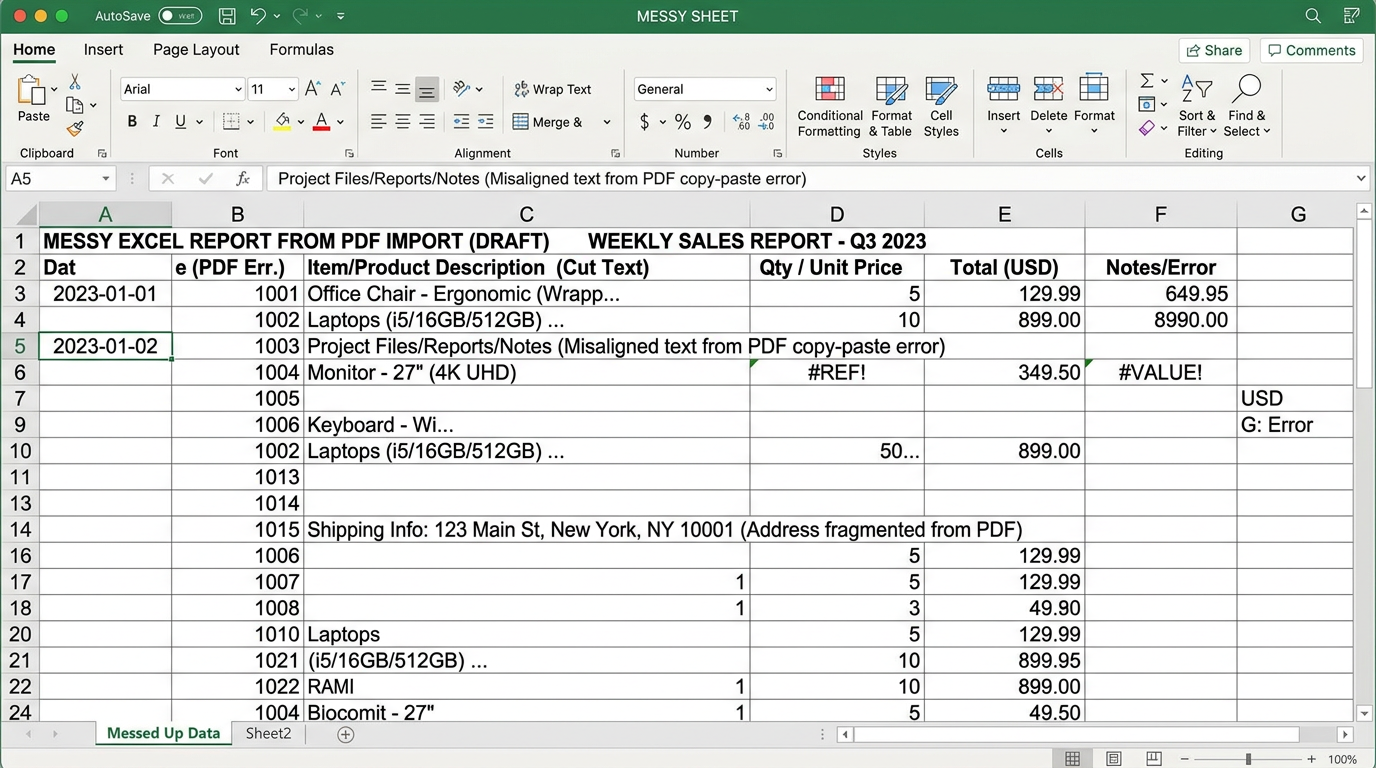This screenshot has width=1376, height=768.
Task: Expand the Name Box dropdown arrow
Action: (105, 179)
